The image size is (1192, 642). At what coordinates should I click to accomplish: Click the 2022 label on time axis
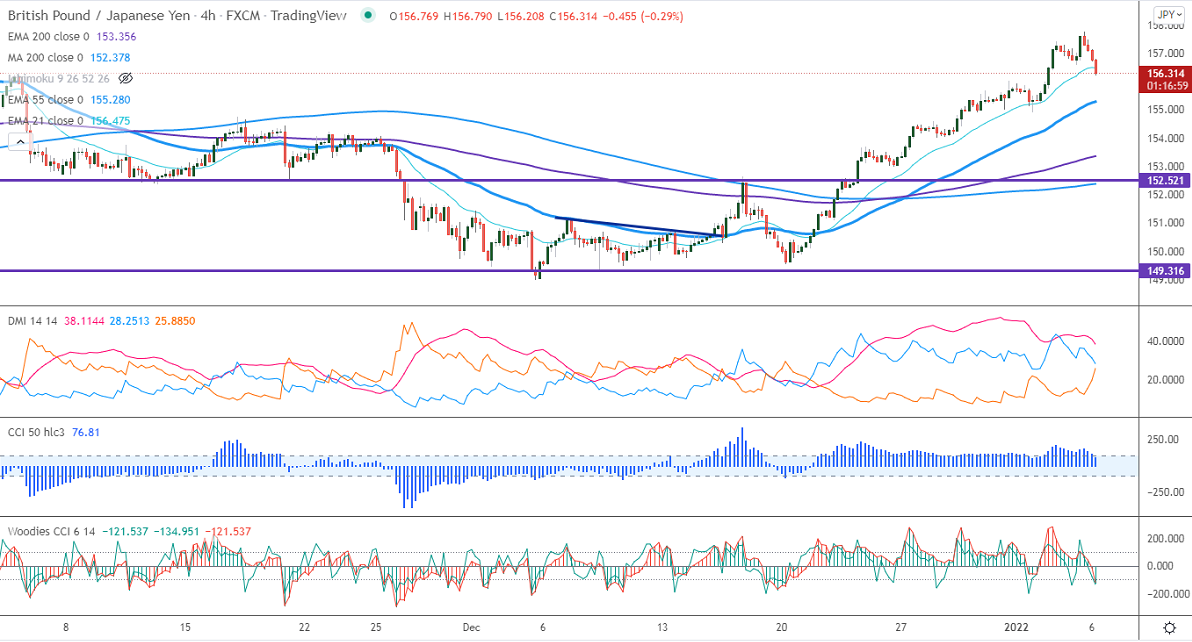[1016, 628]
